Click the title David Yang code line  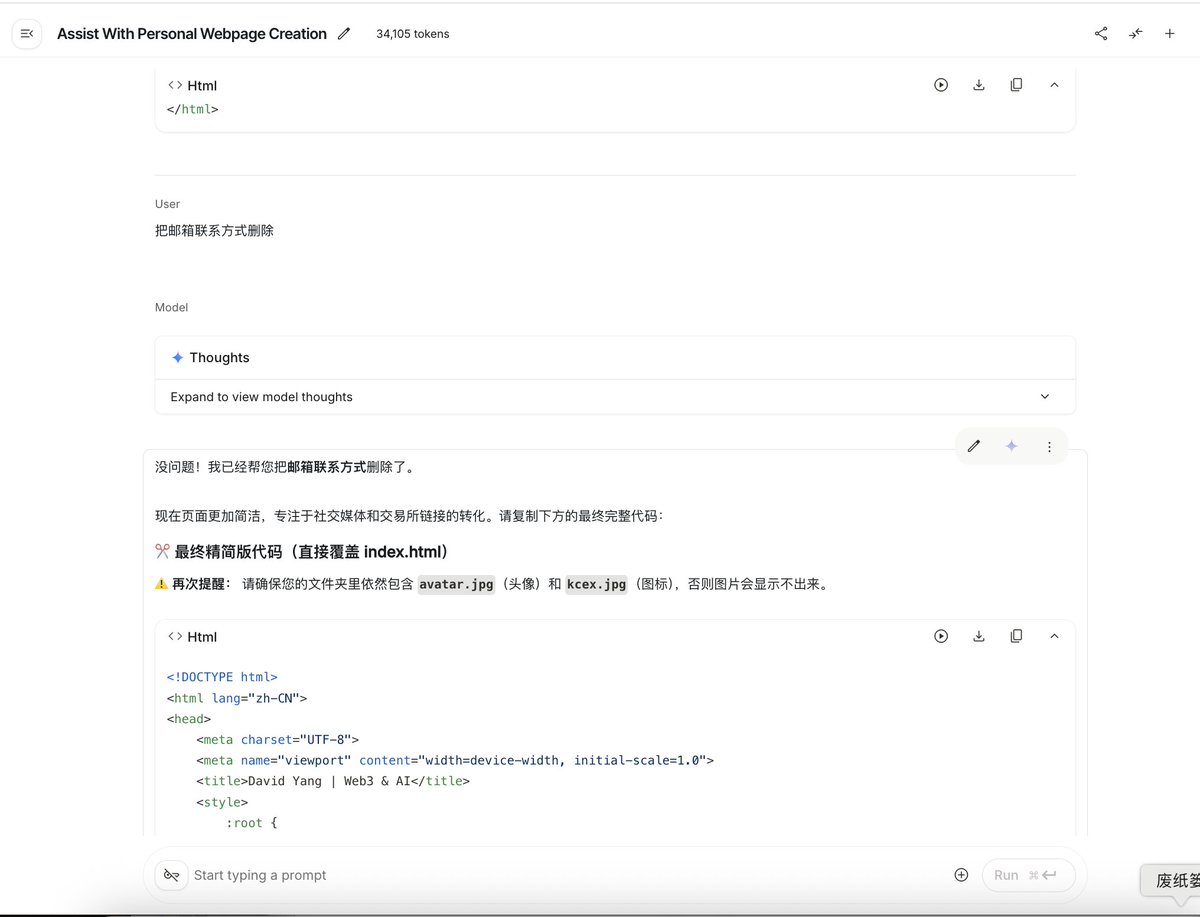[333, 781]
